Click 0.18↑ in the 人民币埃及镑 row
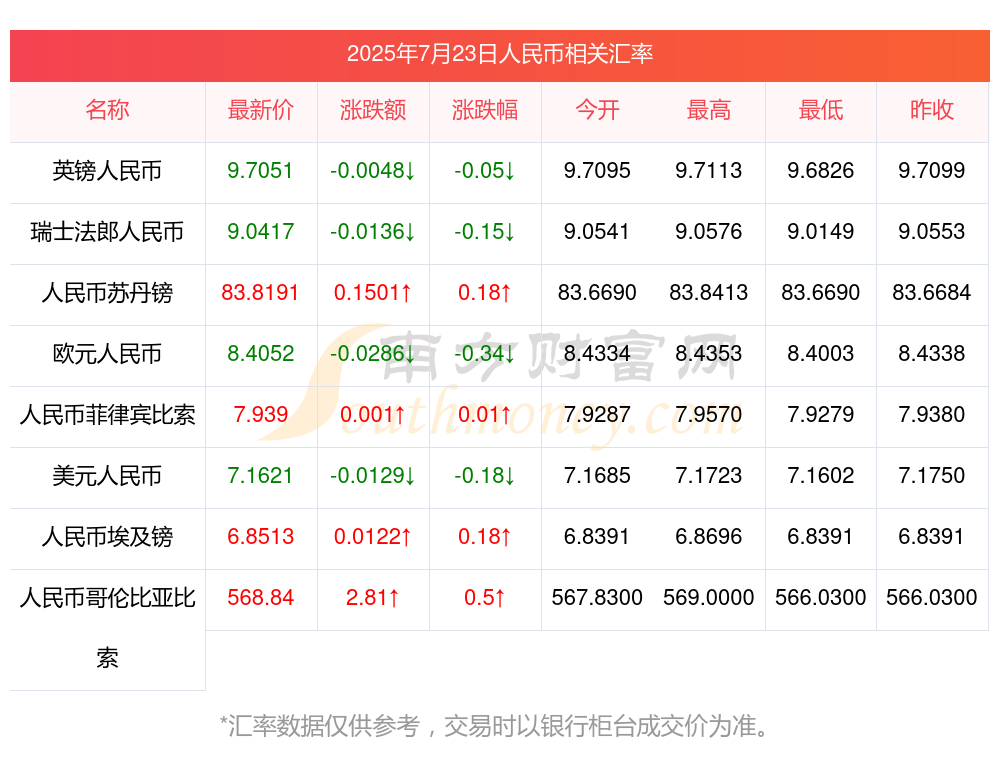This screenshot has width=1000, height=757. coord(485,536)
